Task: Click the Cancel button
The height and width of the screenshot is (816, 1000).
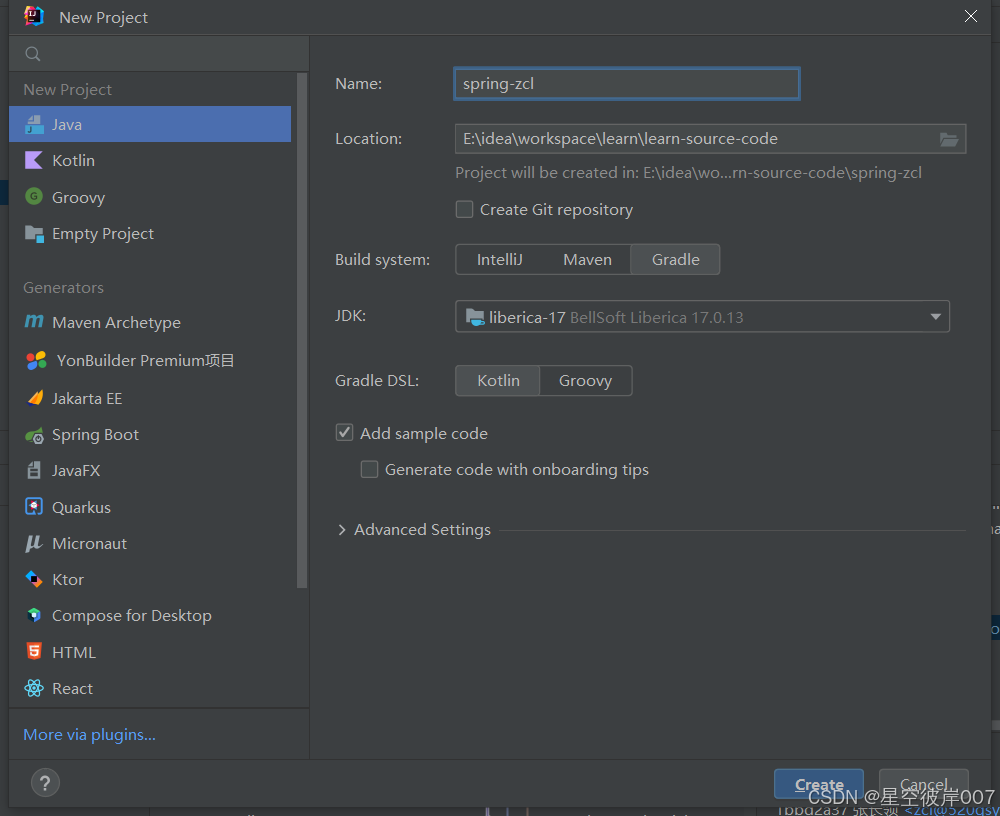Action: (x=923, y=784)
